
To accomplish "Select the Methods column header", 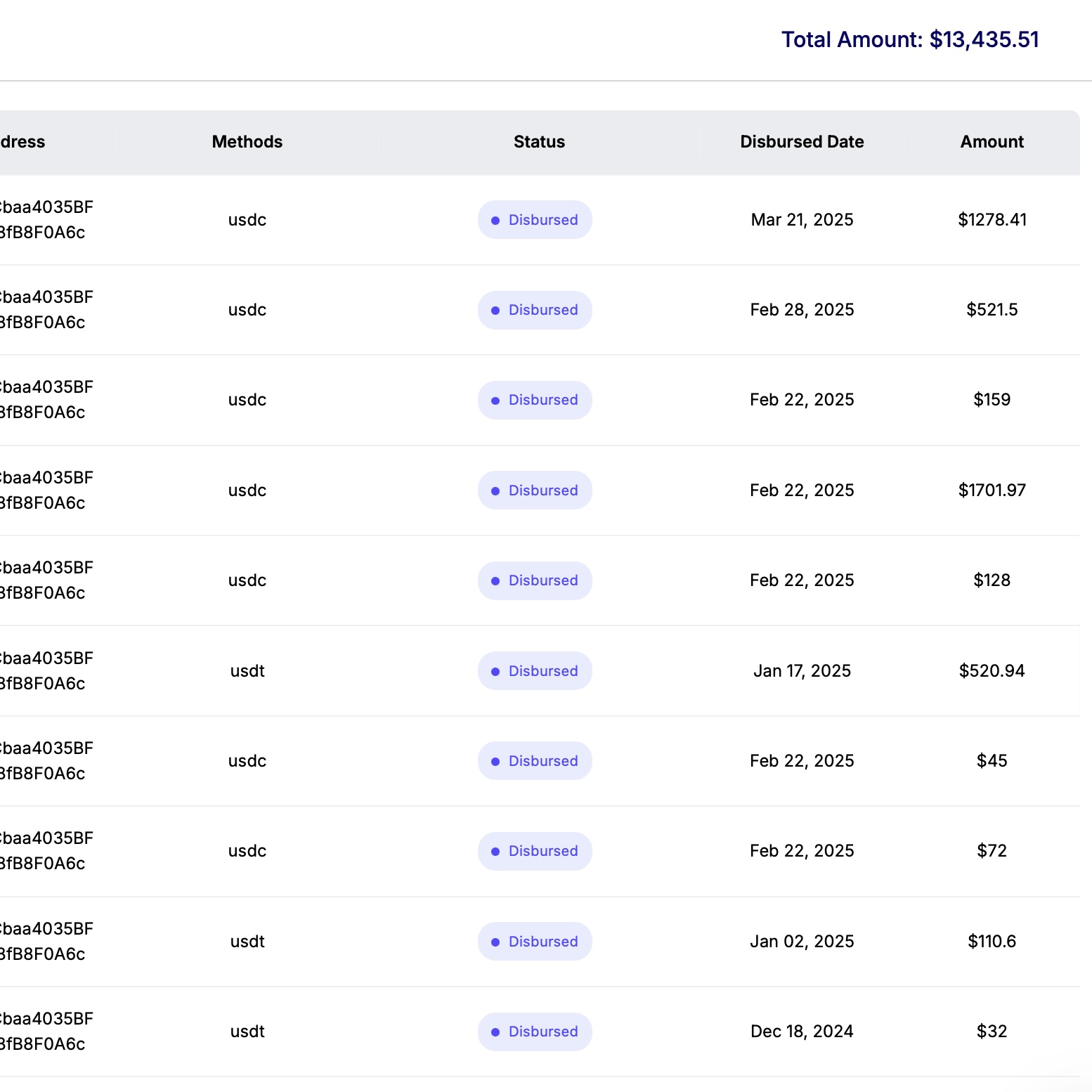I will pos(247,142).
